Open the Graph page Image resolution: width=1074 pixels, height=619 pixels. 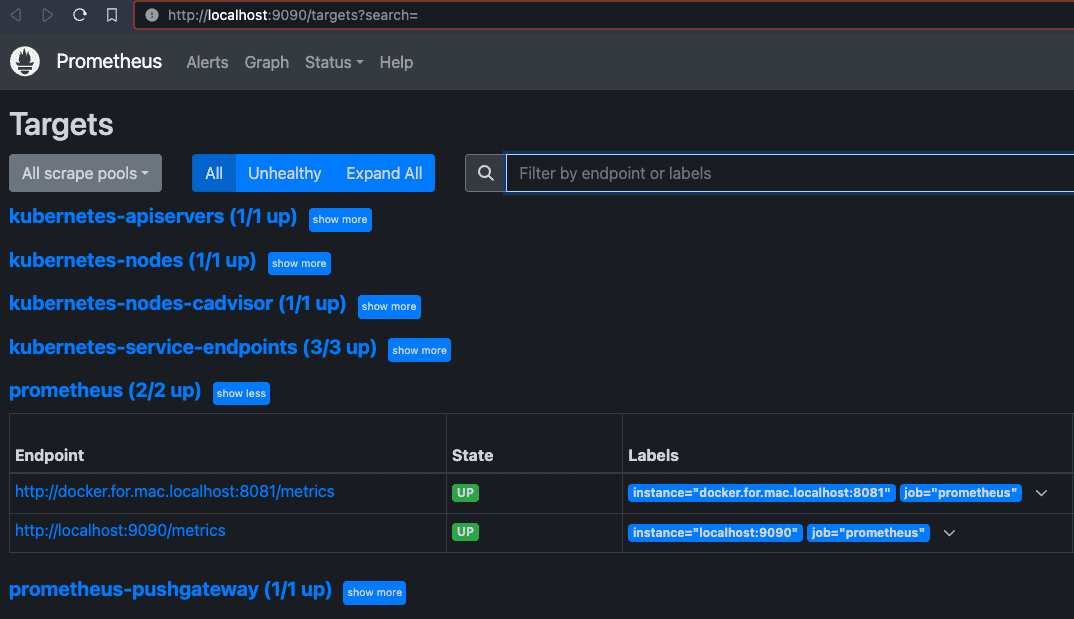point(266,62)
